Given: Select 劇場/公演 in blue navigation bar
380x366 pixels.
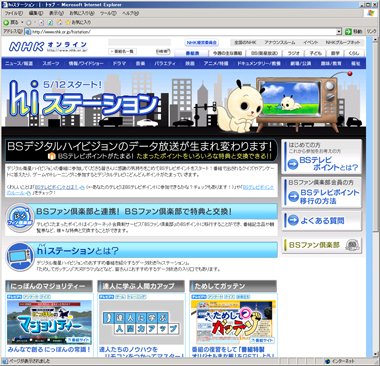Looking at the screenshot, I should coord(301,63).
